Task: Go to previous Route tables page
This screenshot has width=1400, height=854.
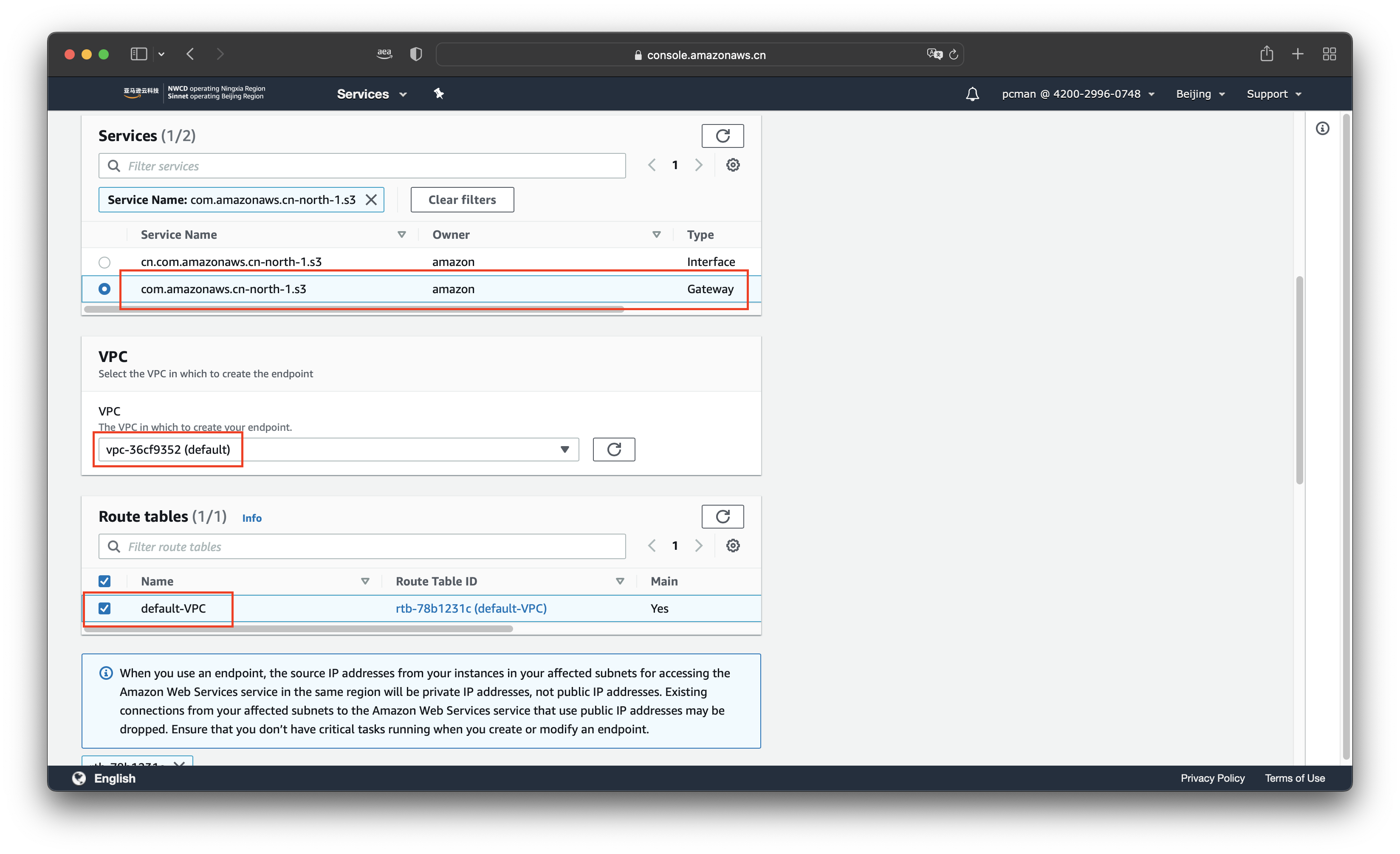Action: pyautogui.click(x=652, y=546)
